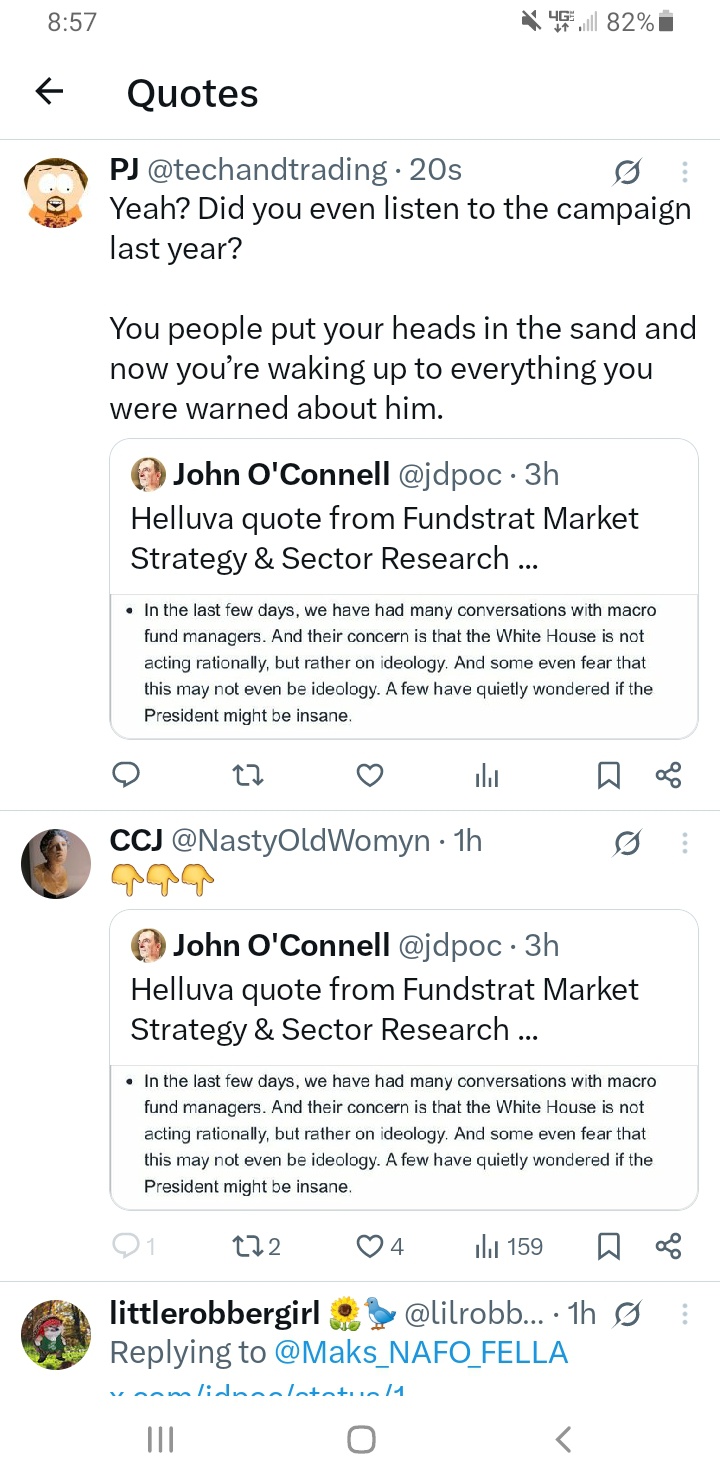This screenshot has height=1480, width=720.
Task: Tap the back arrow beside Quotes
Action: 49,92
